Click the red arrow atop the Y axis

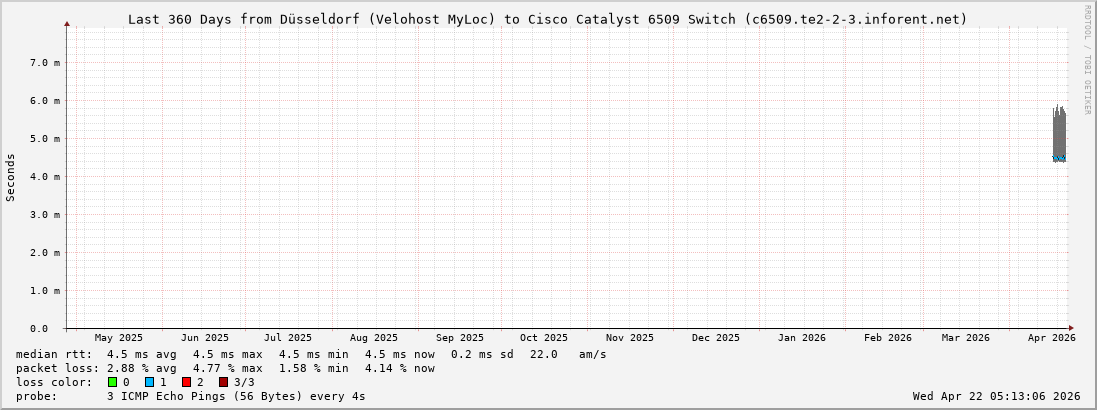pyautogui.click(x=67, y=23)
